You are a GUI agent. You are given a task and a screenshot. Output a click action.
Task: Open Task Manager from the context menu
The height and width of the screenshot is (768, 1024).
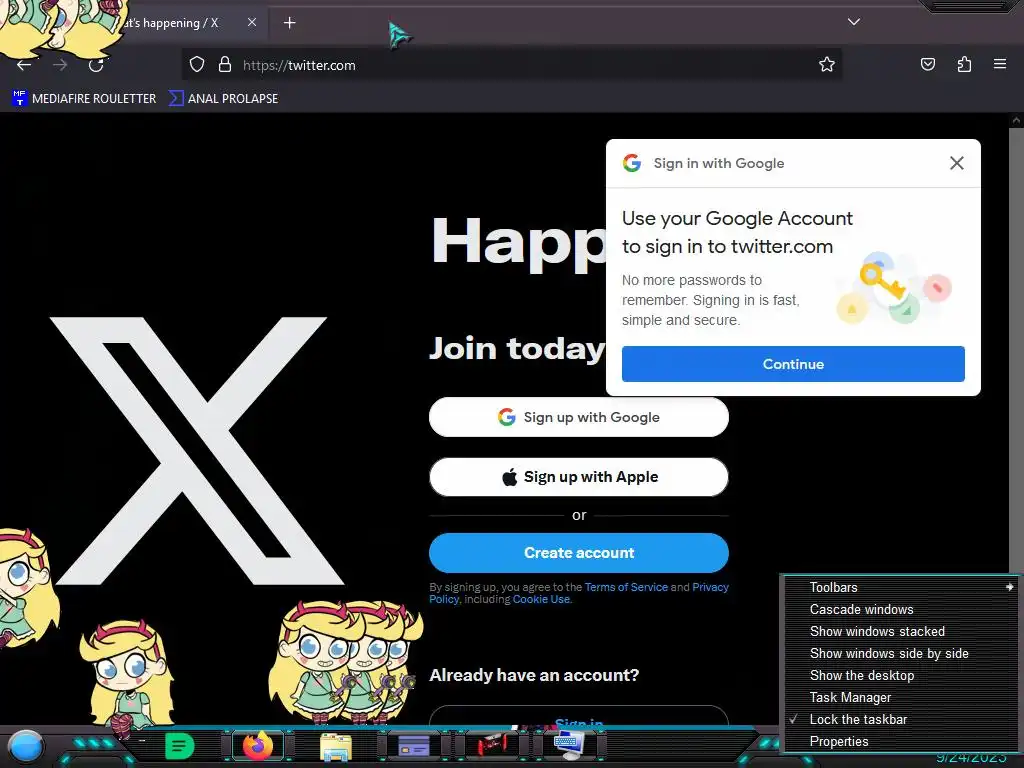[x=901, y=697]
